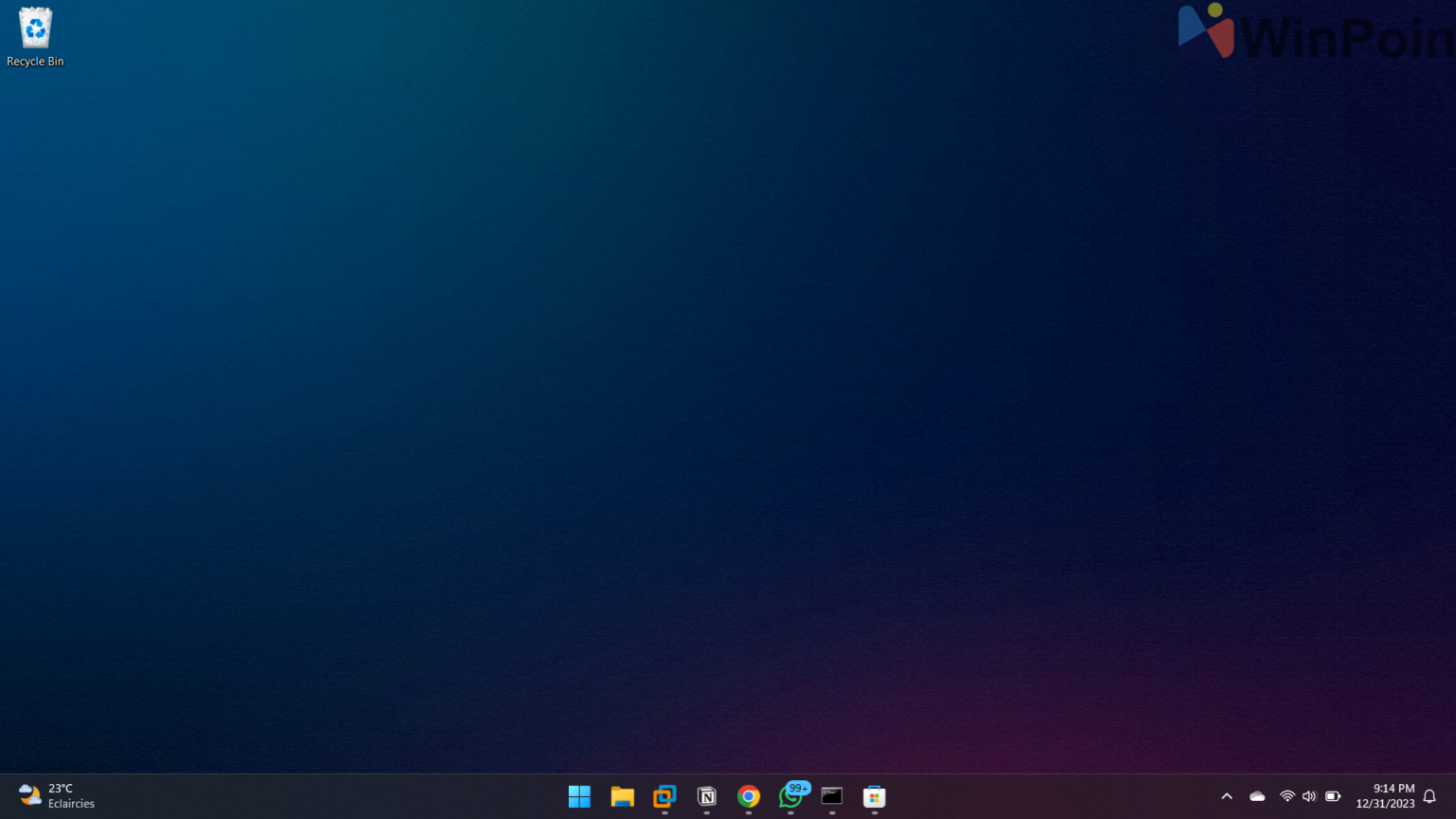This screenshot has width=1456, height=819.
Task: Select the weather cloud icon
Action: click(x=27, y=795)
